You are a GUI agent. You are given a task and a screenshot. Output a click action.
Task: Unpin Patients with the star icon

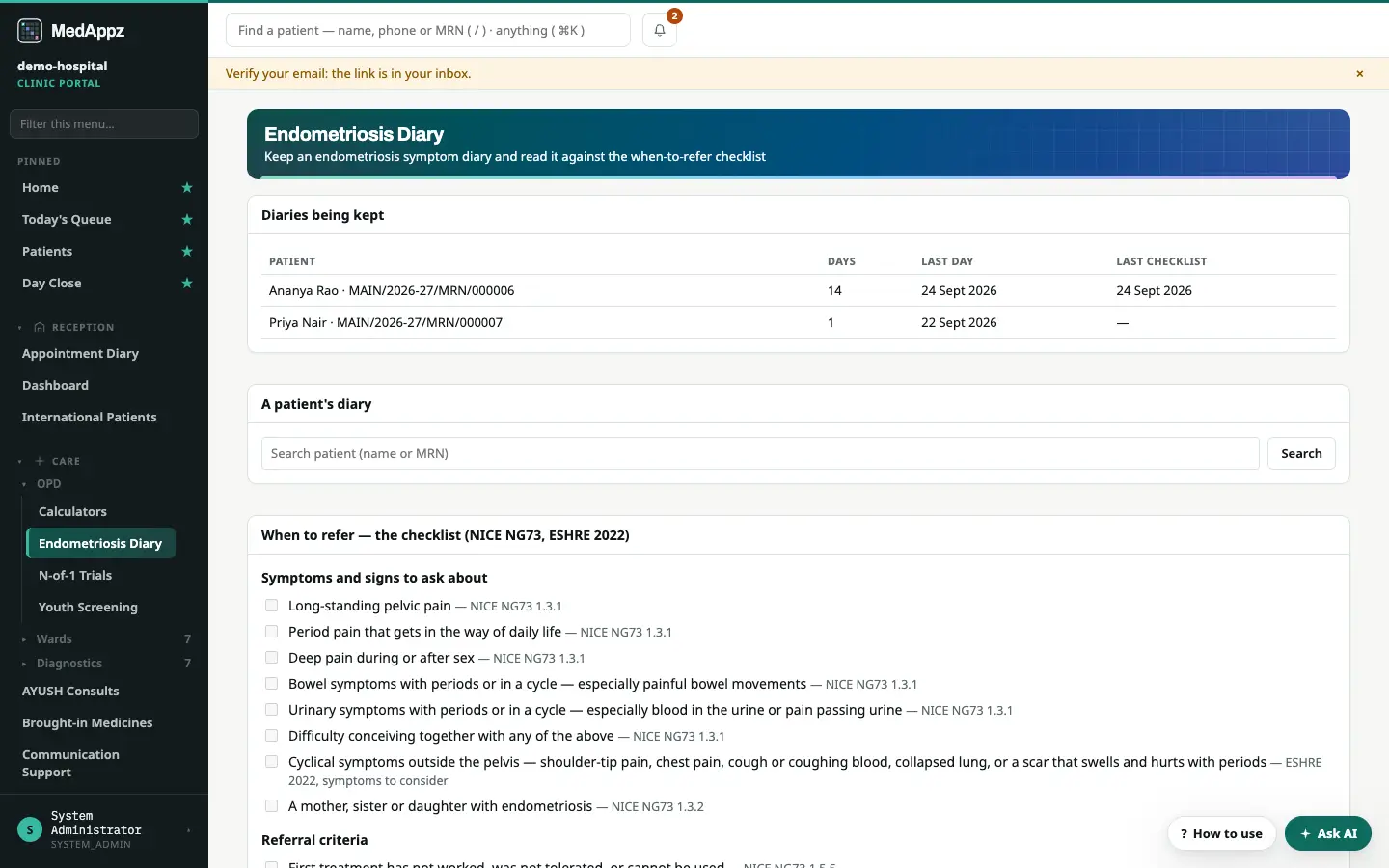tap(187, 252)
